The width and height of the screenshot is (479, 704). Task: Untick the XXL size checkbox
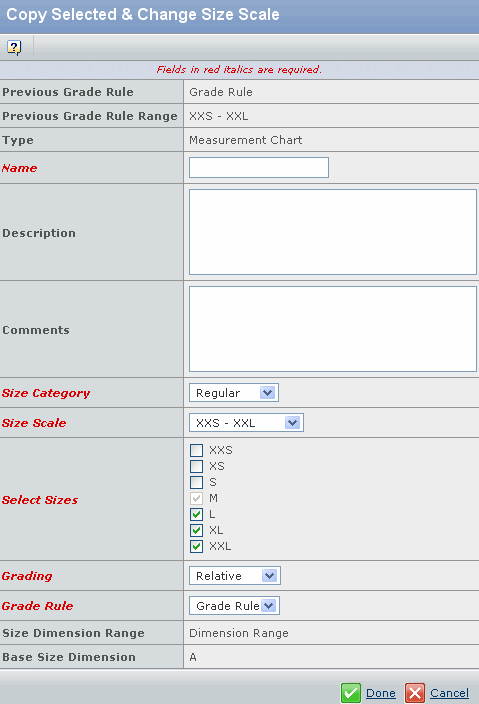[196, 546]
